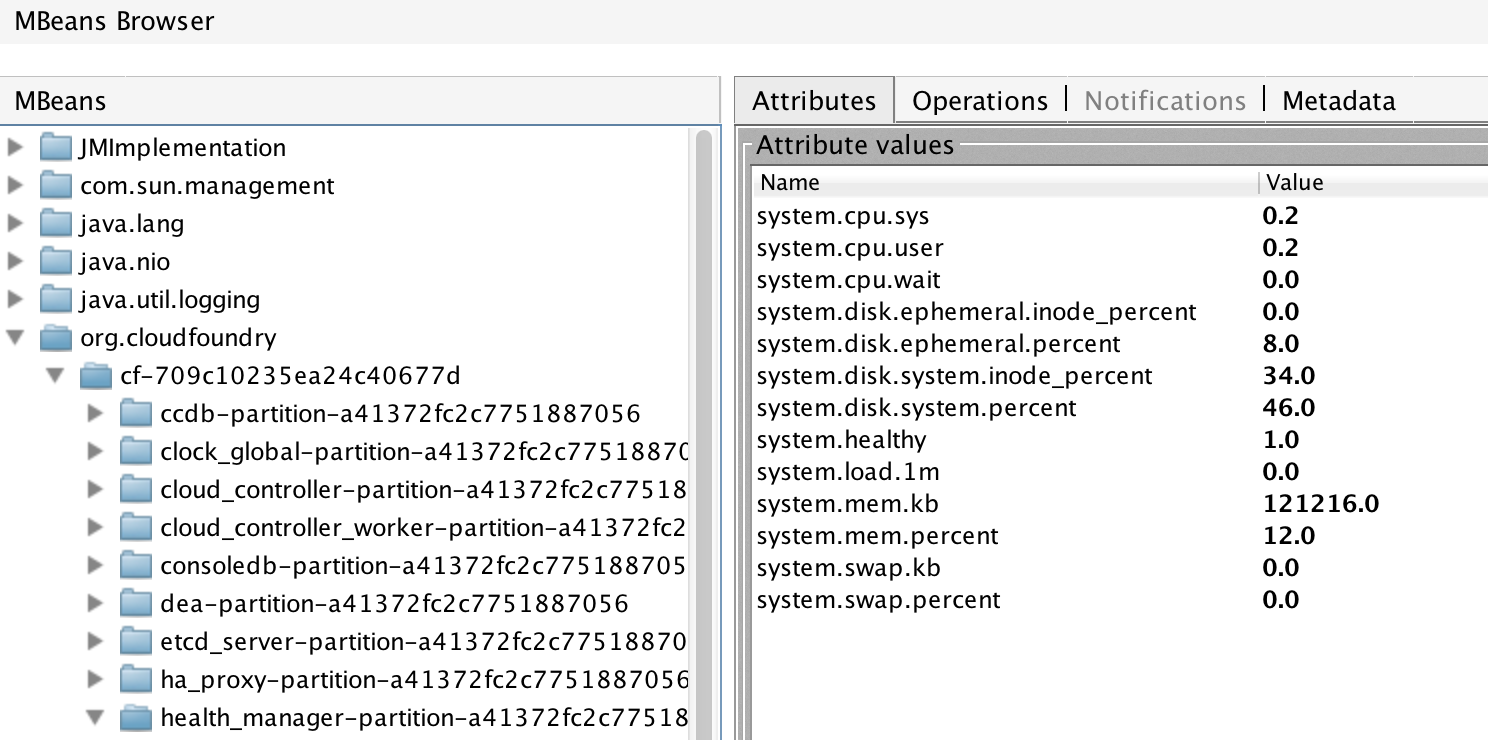
Task: Switch to the Attributes tab
Action: [x=814, y=101]
